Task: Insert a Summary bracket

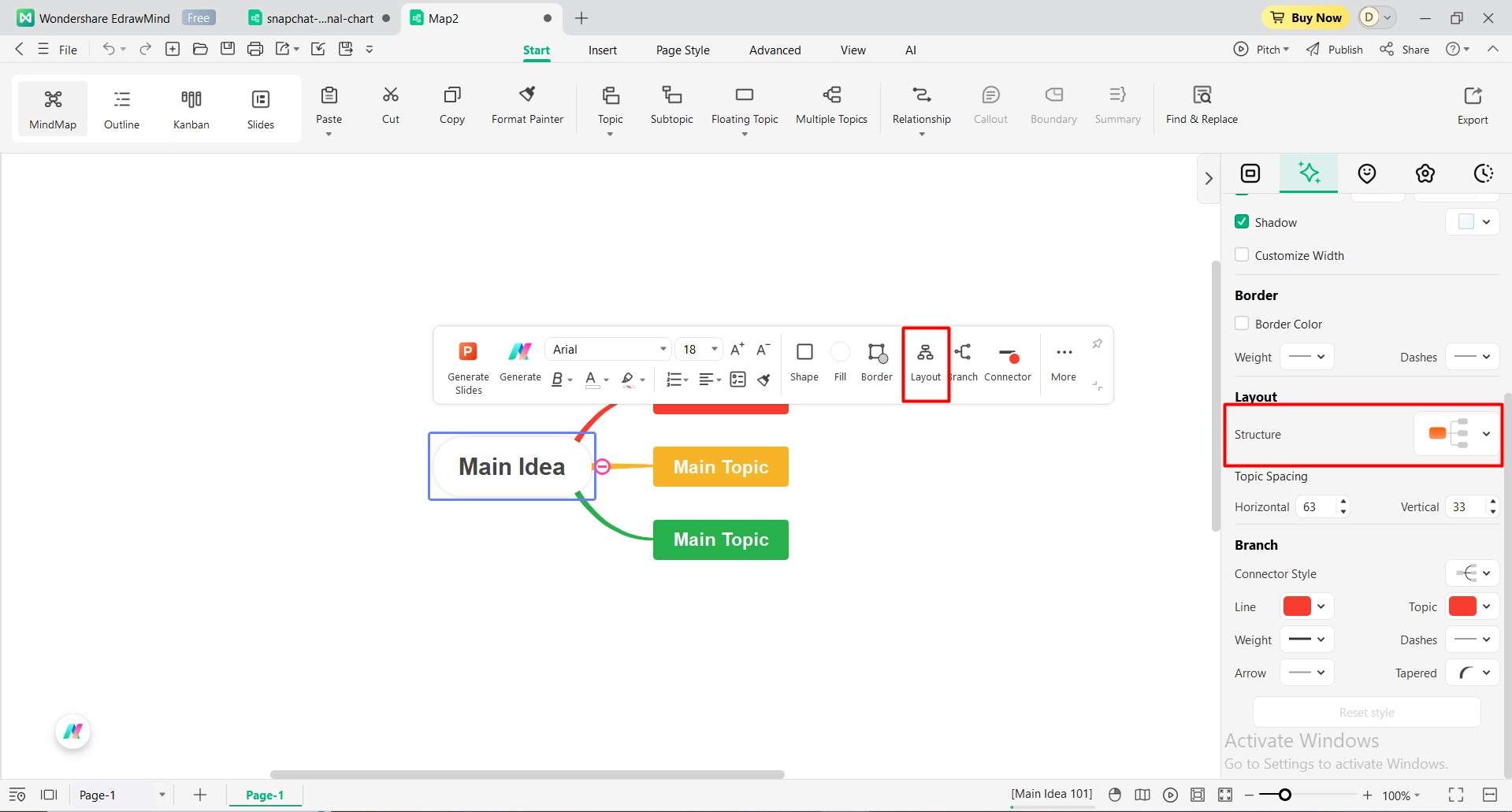Action: point(1116,103)
